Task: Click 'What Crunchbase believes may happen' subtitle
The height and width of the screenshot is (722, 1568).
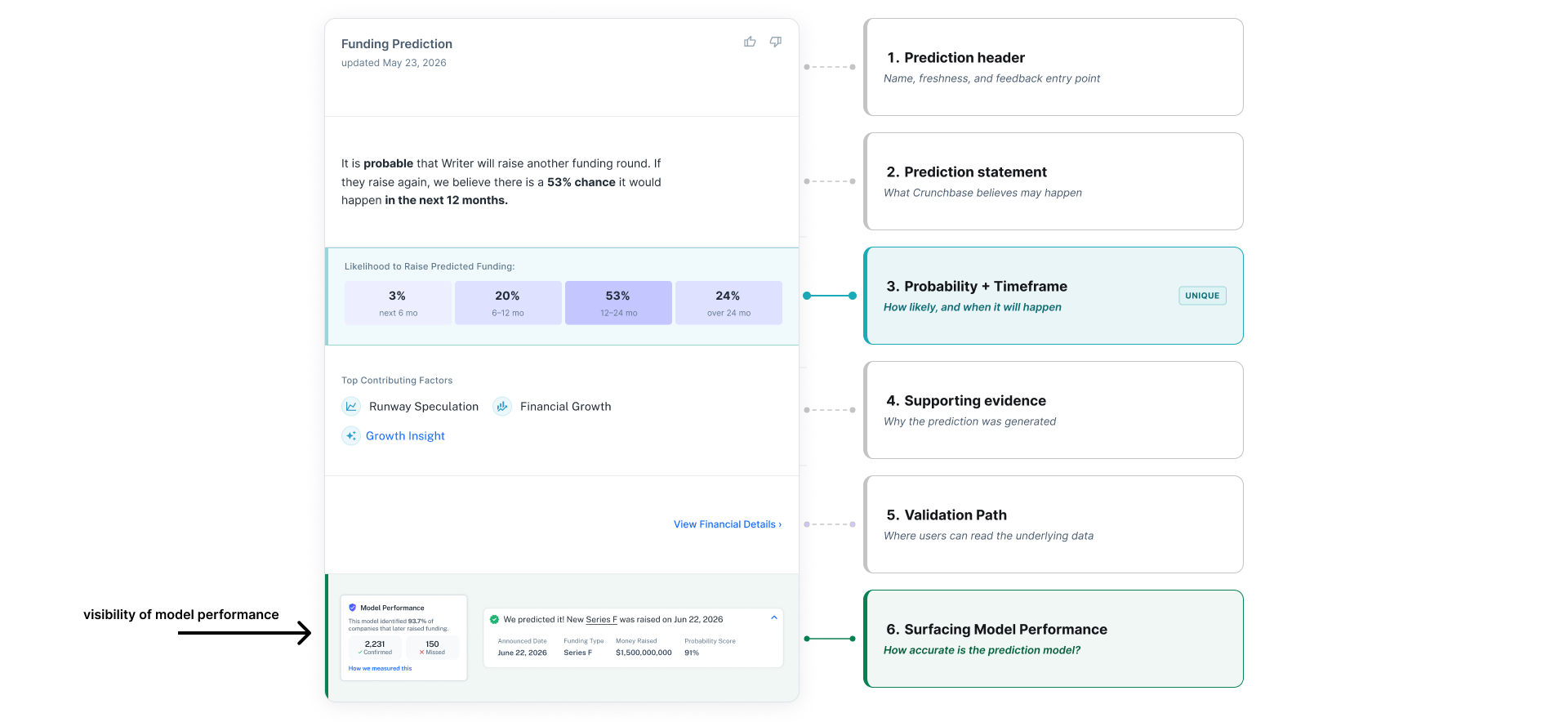Action: (982, 193)
